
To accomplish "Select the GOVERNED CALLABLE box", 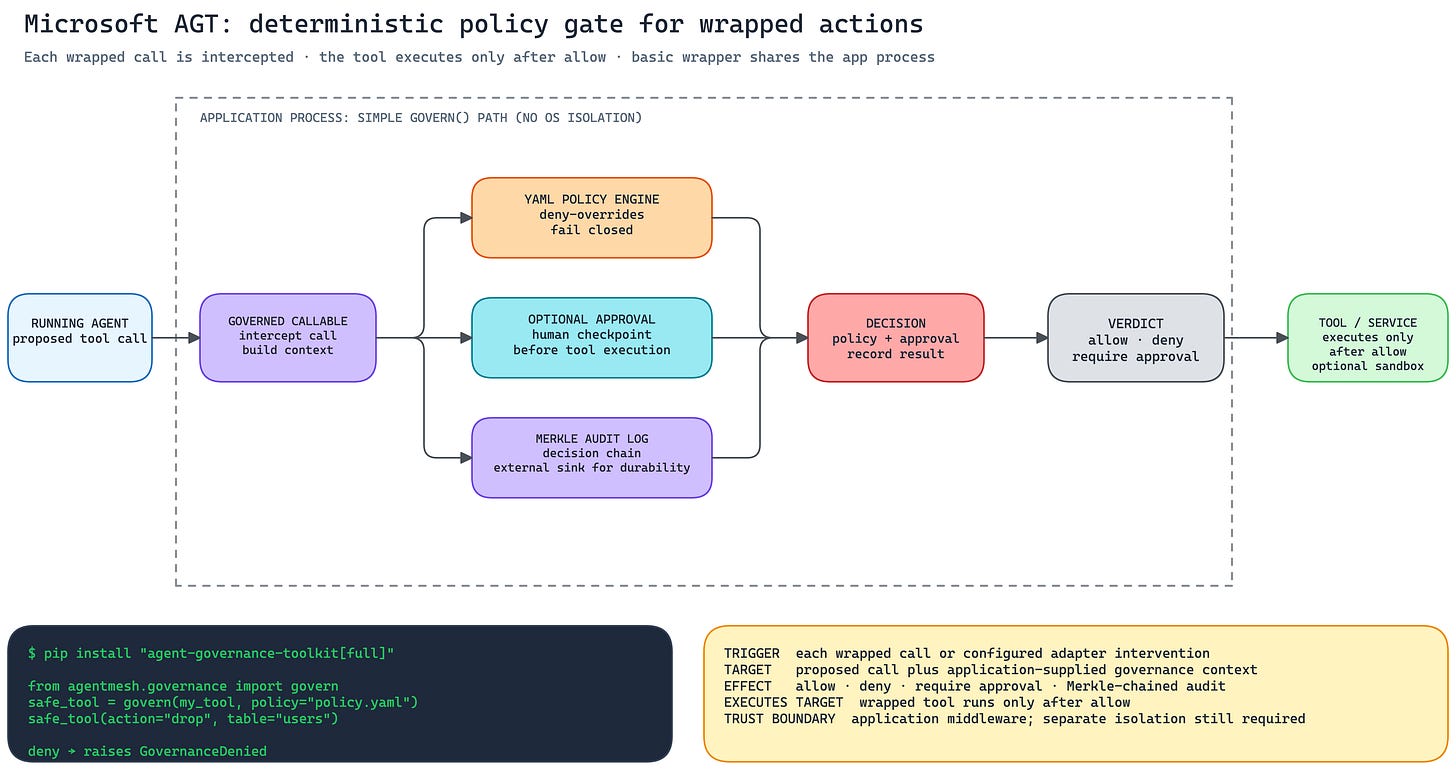I will [x=288, y=338].
